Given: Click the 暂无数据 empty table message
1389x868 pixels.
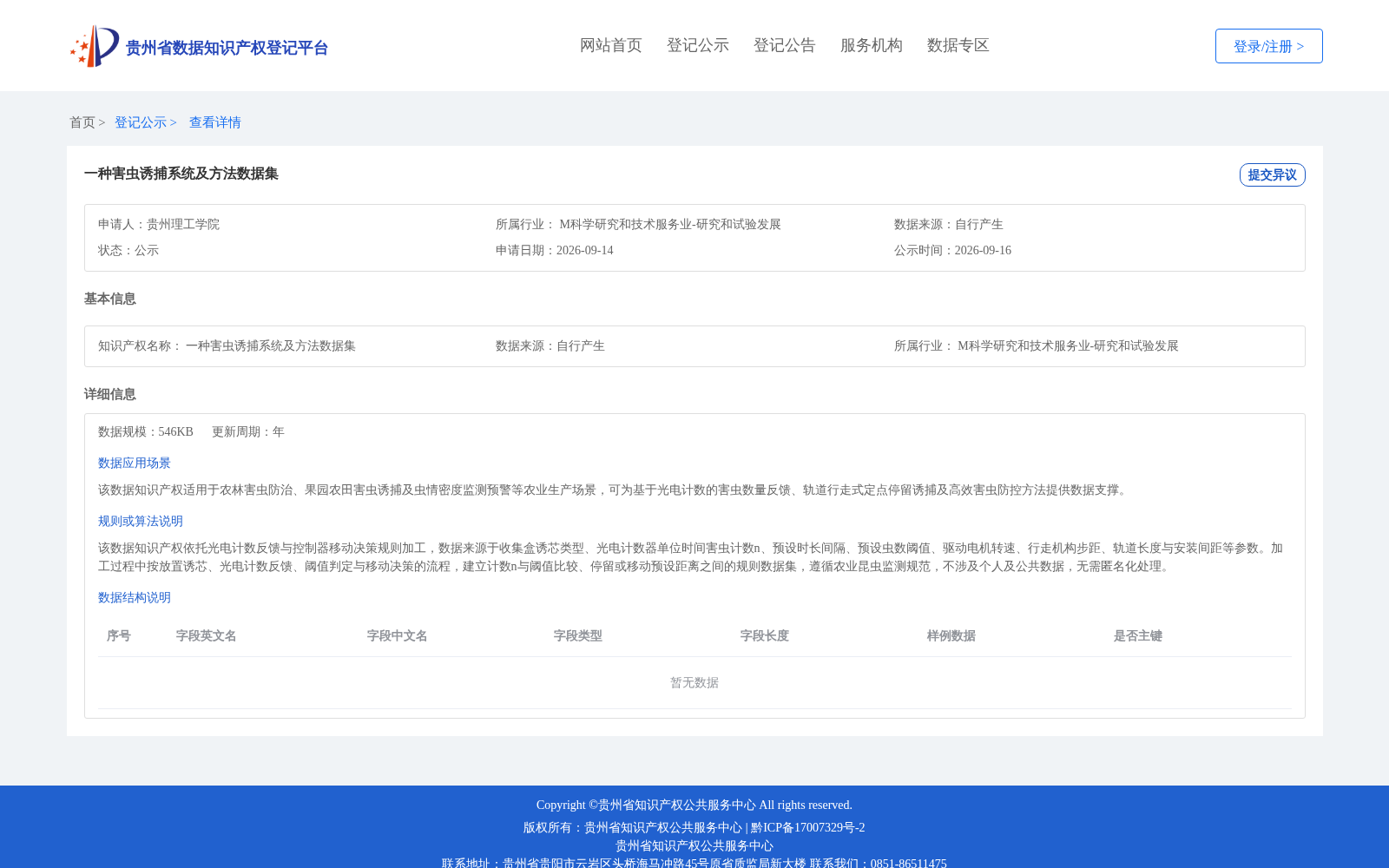Looking at the screenshot, I should point(694,682).
